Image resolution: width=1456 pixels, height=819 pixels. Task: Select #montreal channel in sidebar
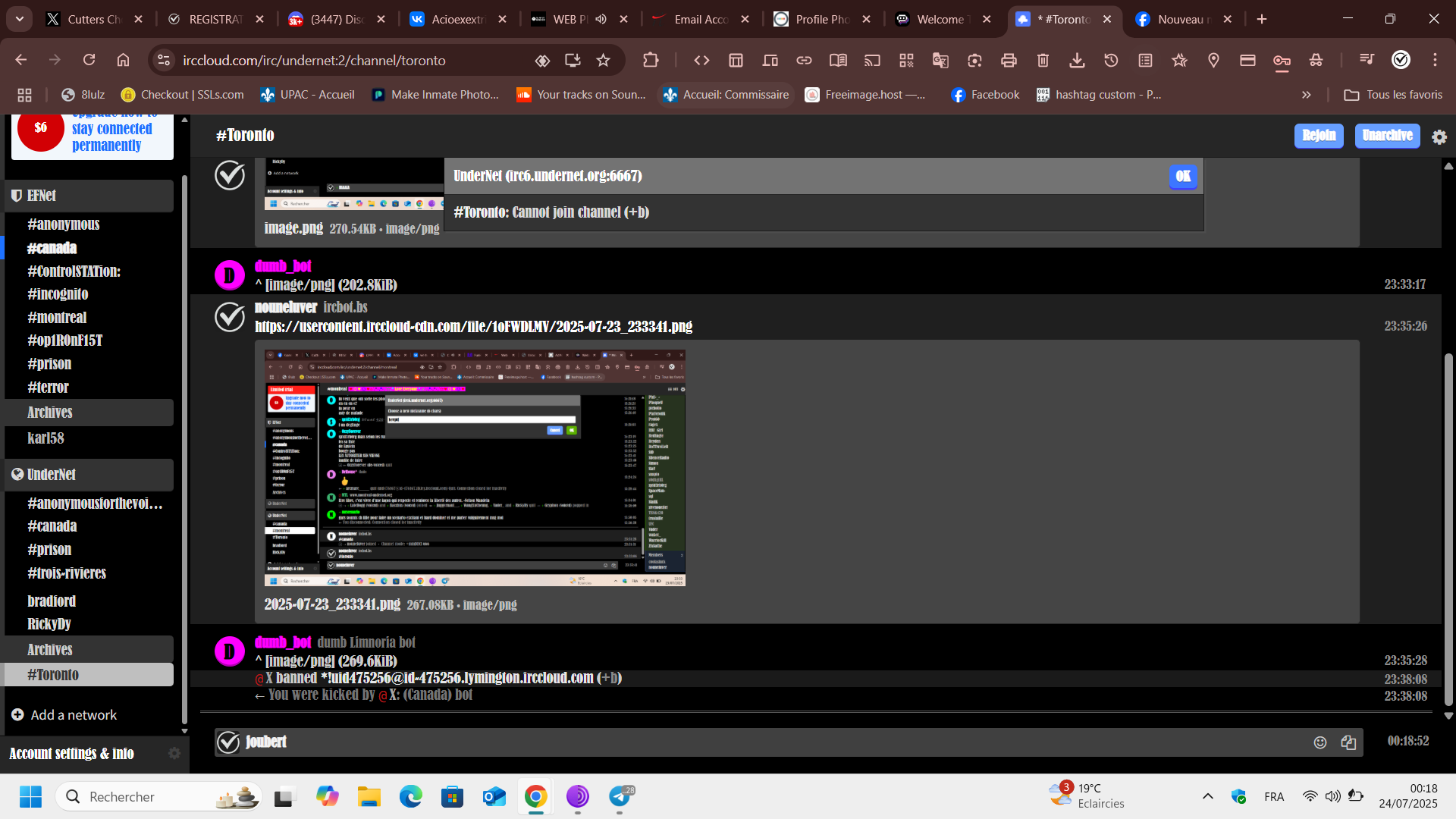pyautogui.click(x=57, y=317)
